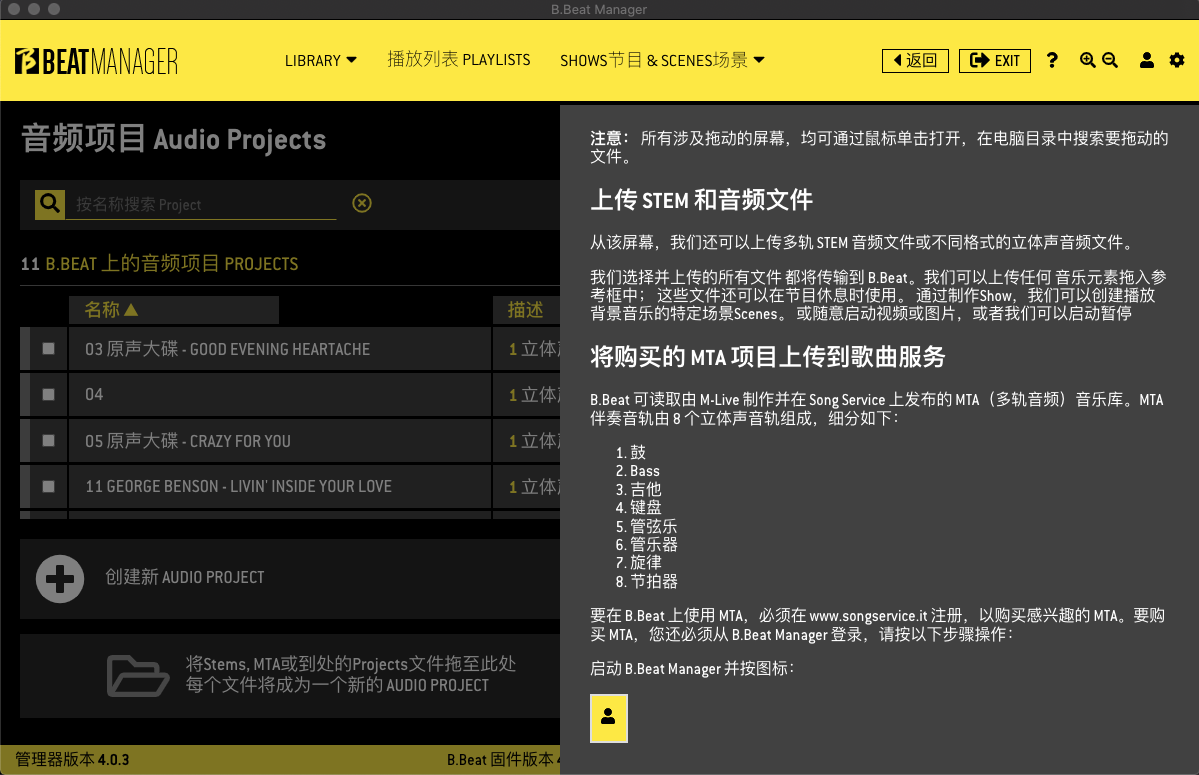Open the 播放列表 PLAYLISTS menu
The width and height of the screenshot is (1199, 775).
(x=459, y=60)
